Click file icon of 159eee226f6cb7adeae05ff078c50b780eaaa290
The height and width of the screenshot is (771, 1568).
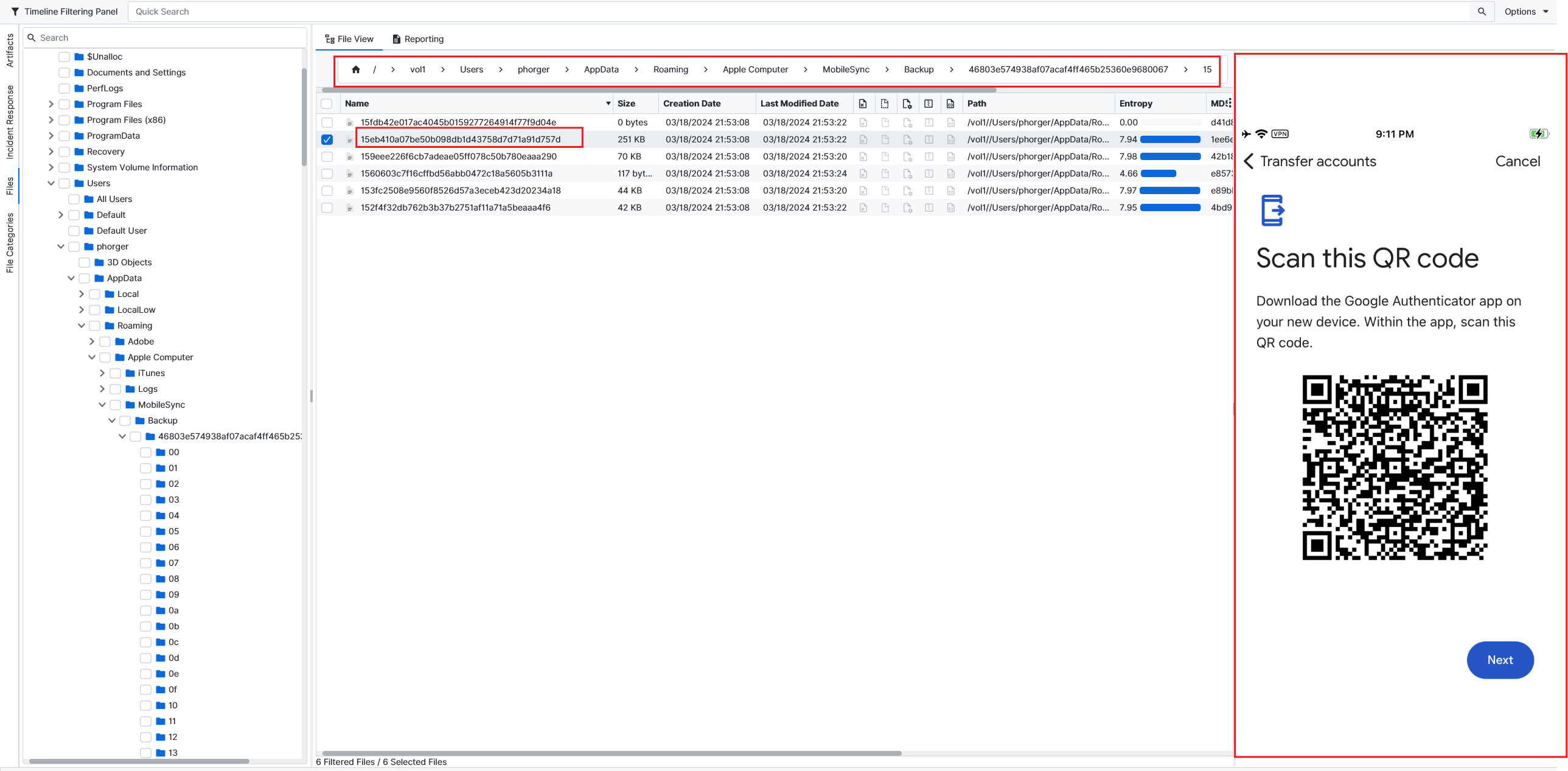point(349,157)
